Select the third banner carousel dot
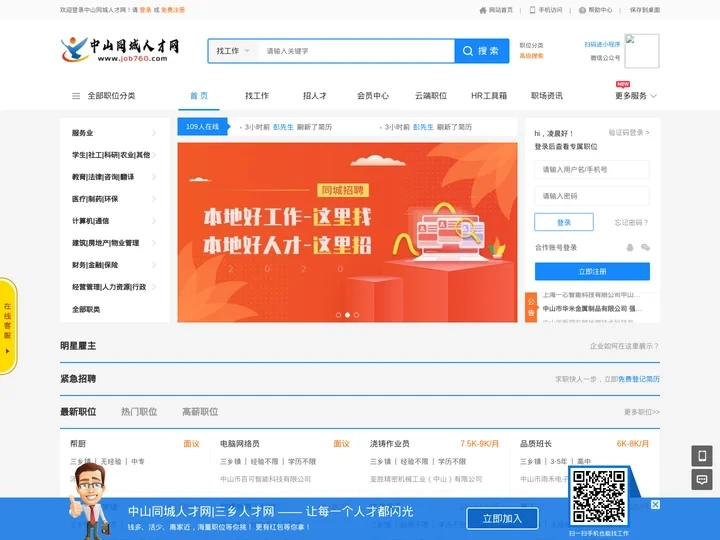Screen dimensions: 720x540 click(x=357, y=315)
